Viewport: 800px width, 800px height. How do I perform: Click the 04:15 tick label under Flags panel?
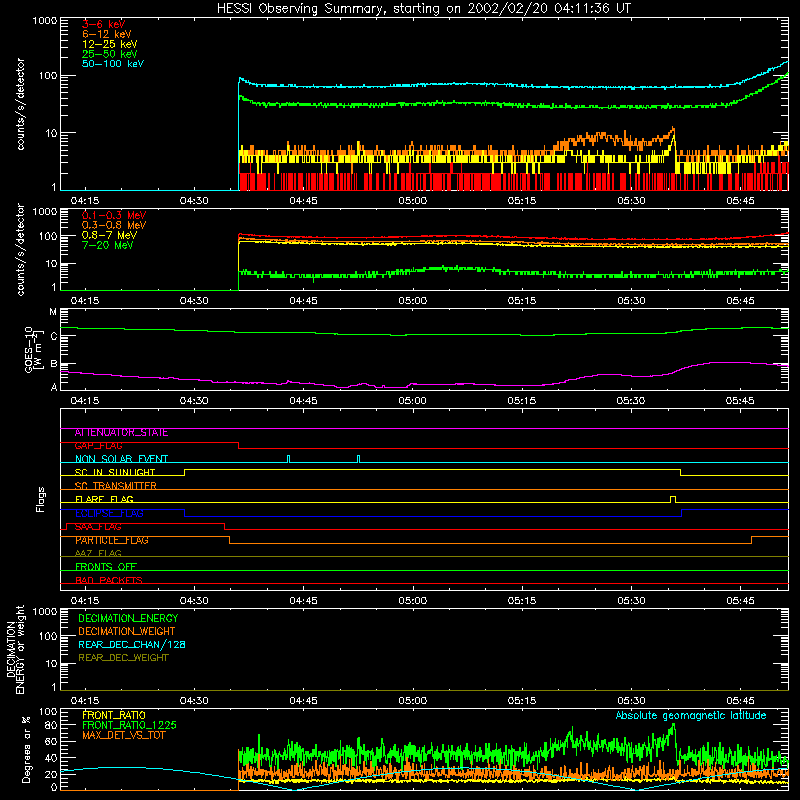[x=85, y=601]
